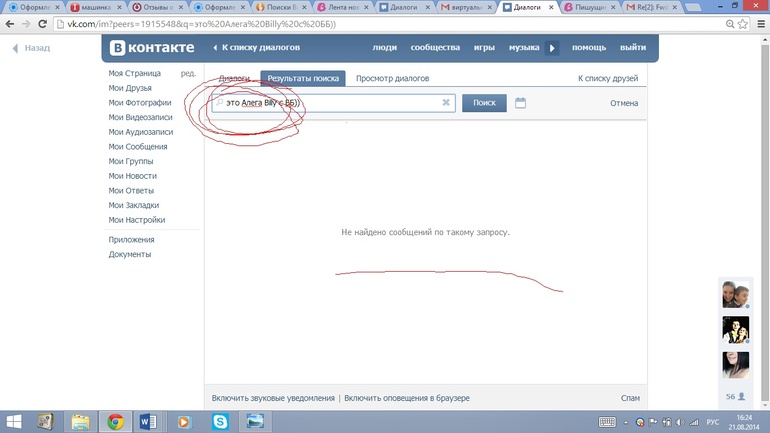Reload the page with refresh icon
The image size is (770, 433).
click(43, 24)
